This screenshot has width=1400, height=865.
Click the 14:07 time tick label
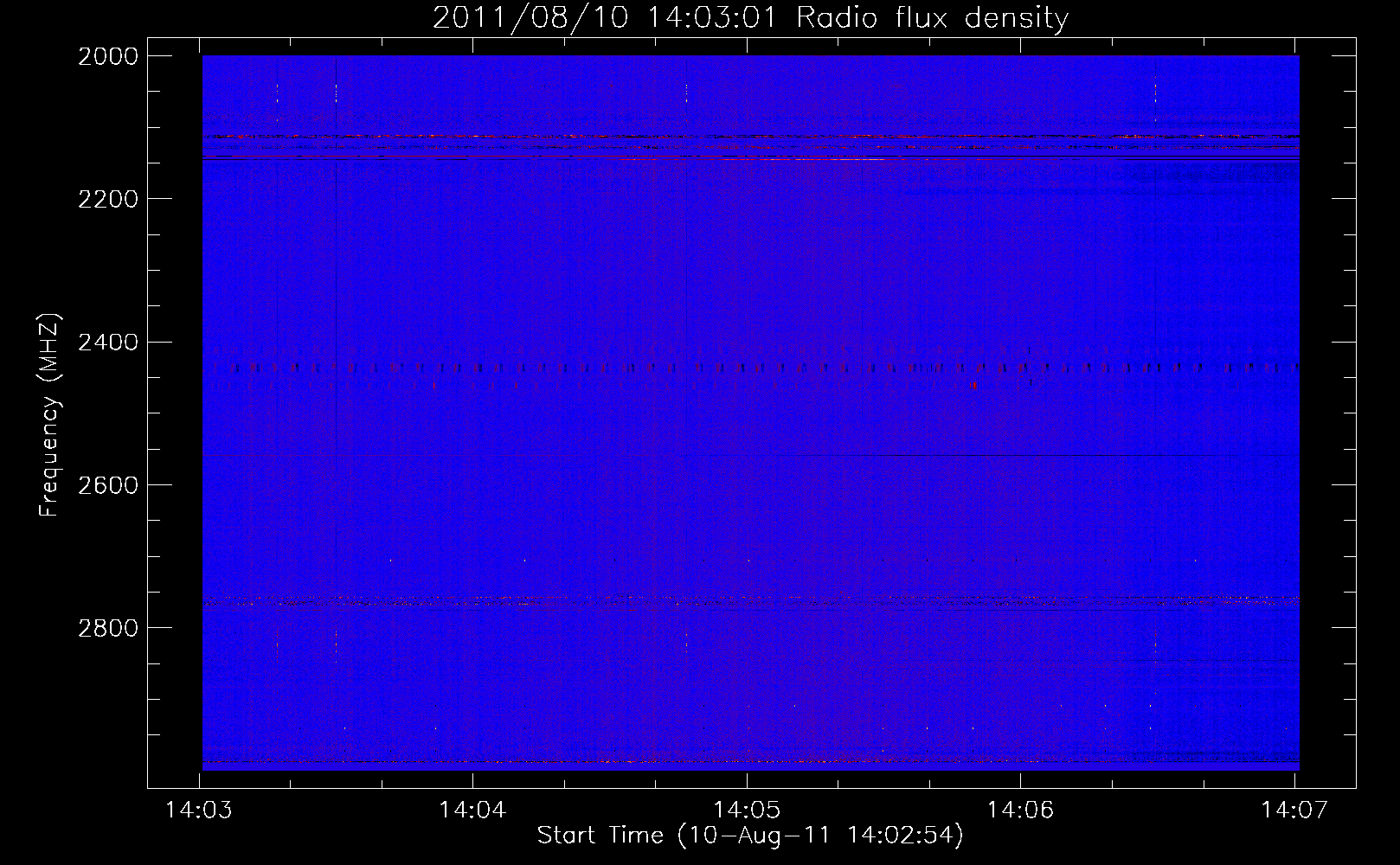1294,811
